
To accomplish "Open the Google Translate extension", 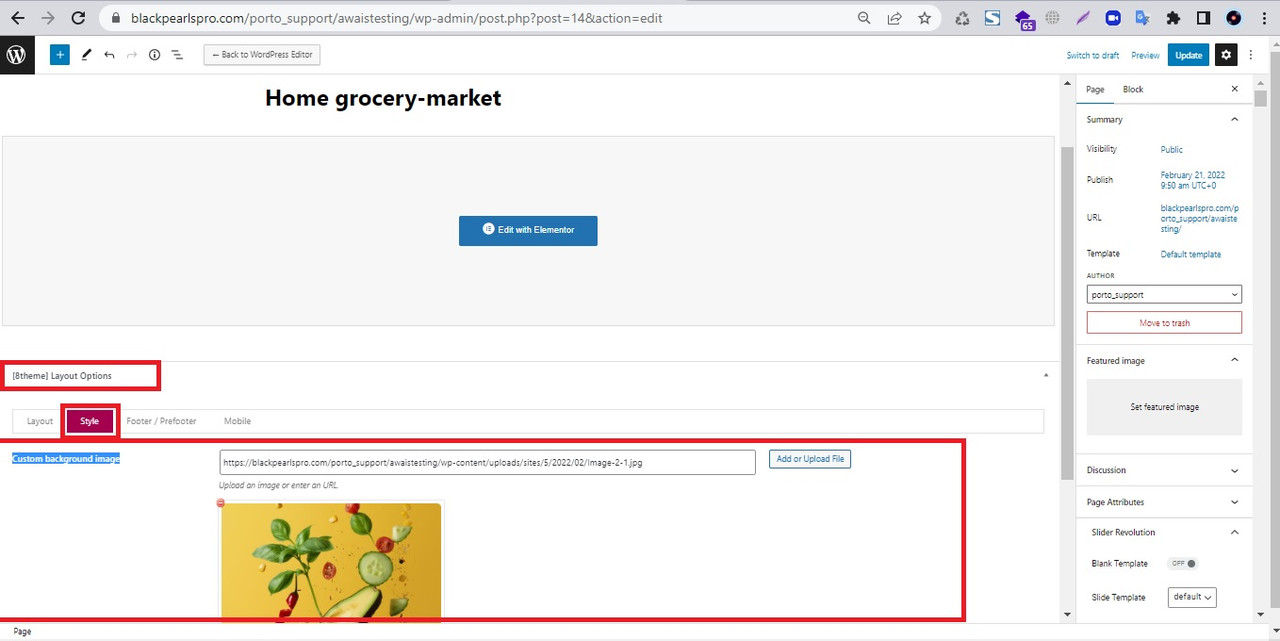I will pos(1143,18).
